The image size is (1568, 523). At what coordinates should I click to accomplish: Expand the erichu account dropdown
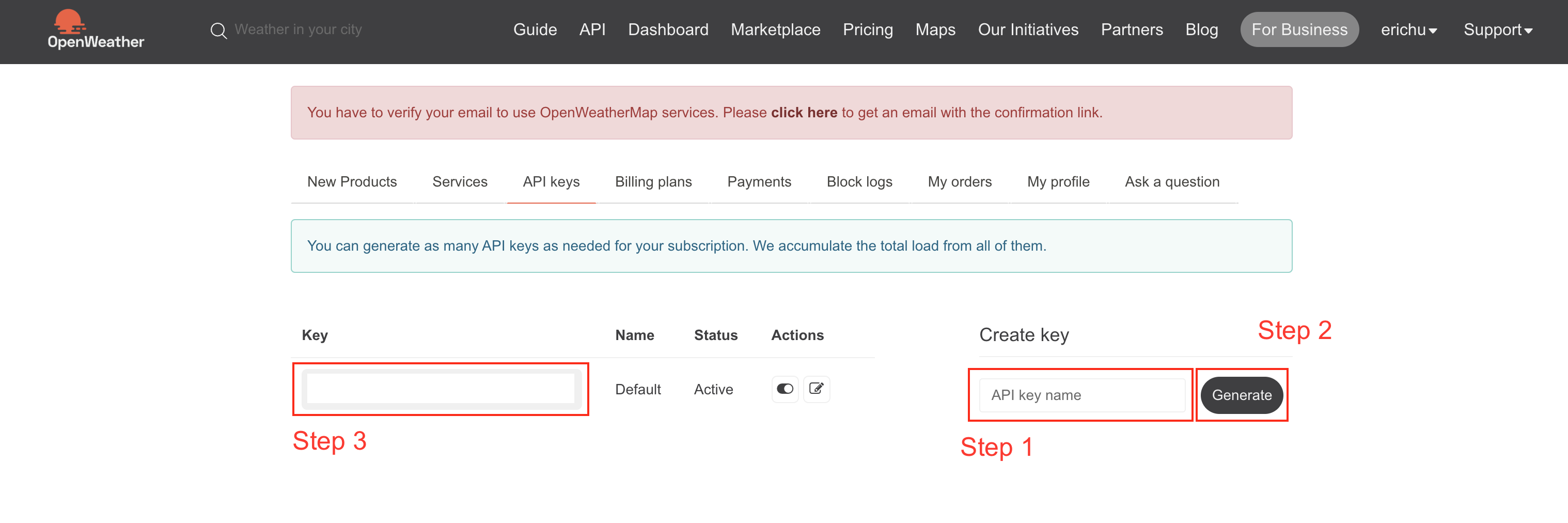(x=1408, y=30)
